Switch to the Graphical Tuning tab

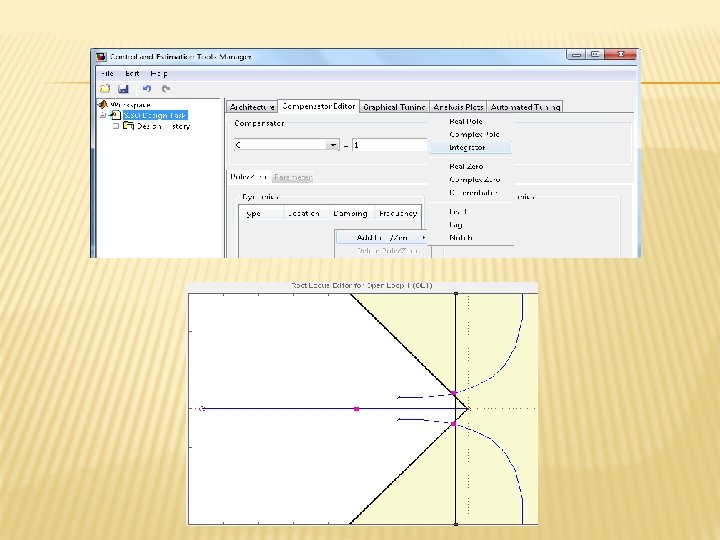point(394,107)
